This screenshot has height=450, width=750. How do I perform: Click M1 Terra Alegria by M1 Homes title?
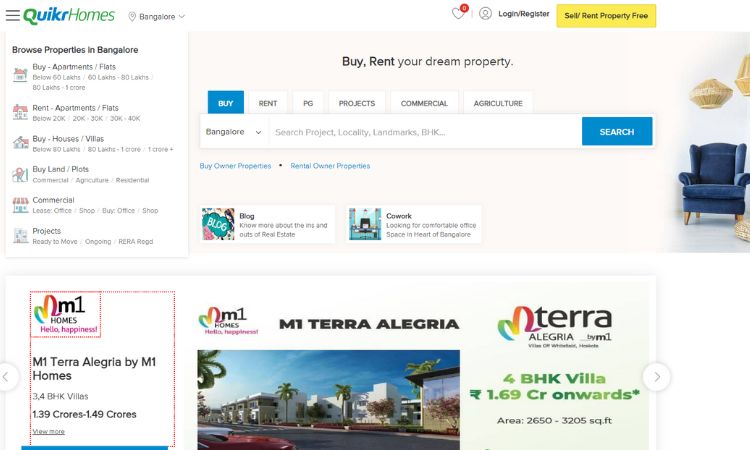[x=94, y=369]
